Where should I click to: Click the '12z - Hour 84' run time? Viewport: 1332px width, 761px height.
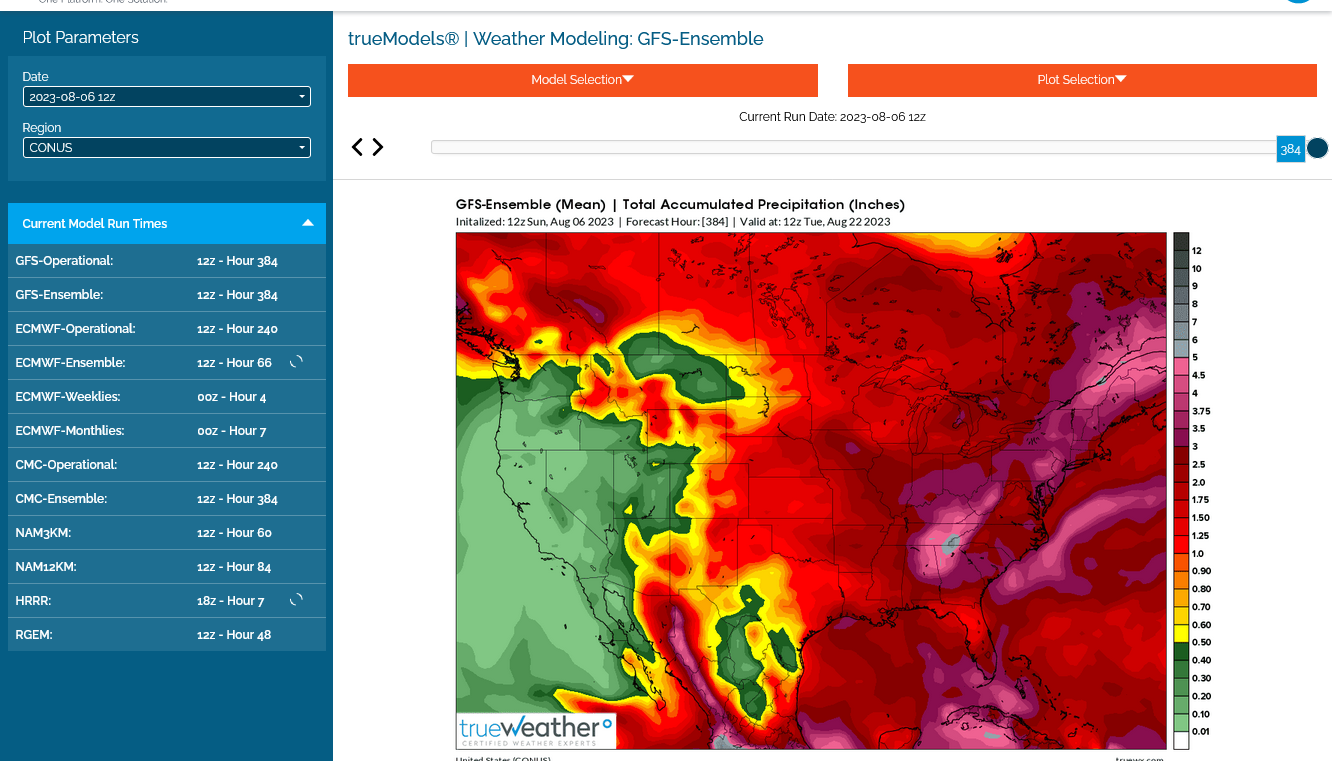(234, 567)
